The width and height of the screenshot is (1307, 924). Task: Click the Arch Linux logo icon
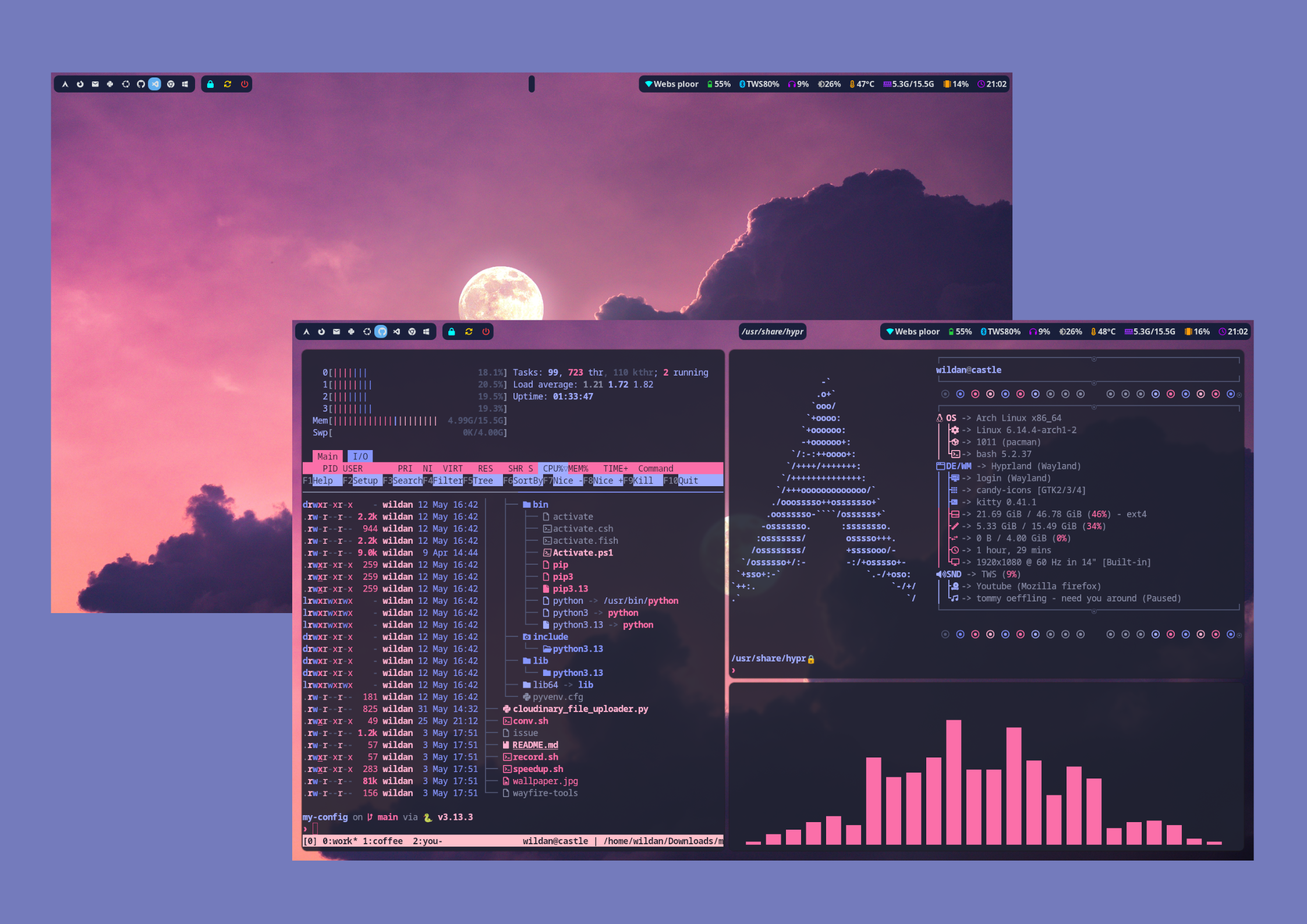[x=307, y=331]
